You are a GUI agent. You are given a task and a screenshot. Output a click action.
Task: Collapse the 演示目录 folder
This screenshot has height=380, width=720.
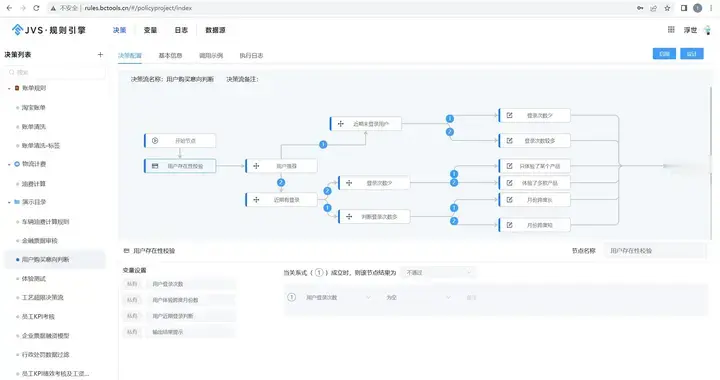[x=9, y=202]
